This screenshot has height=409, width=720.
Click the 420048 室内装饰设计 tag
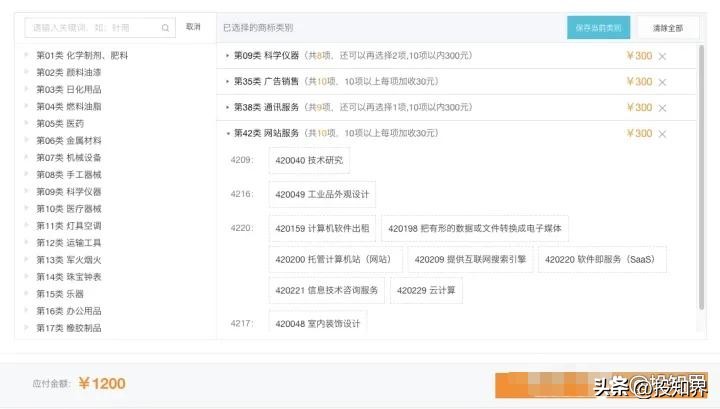click(318, 323)
